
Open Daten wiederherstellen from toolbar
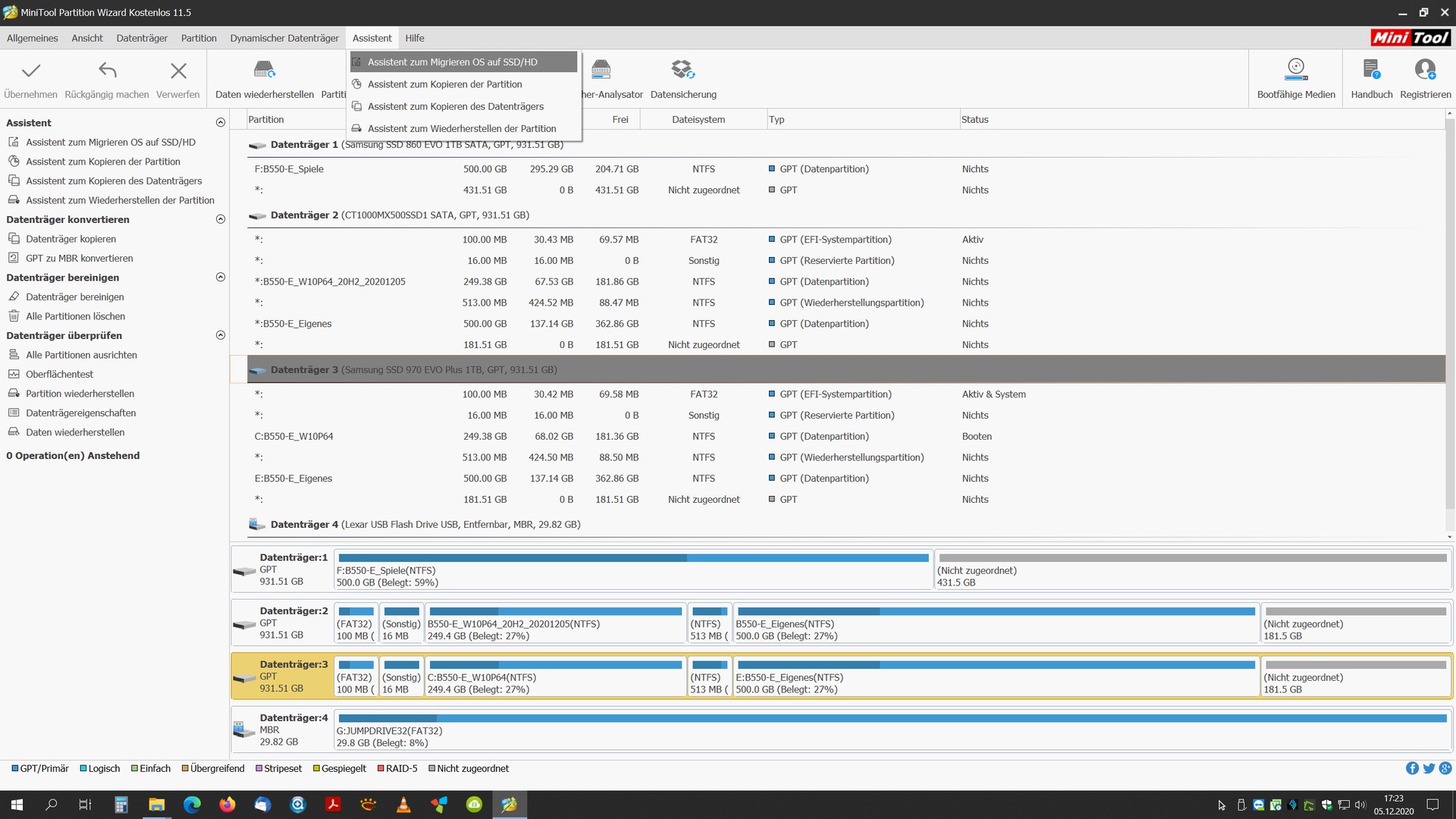(264, 71)
